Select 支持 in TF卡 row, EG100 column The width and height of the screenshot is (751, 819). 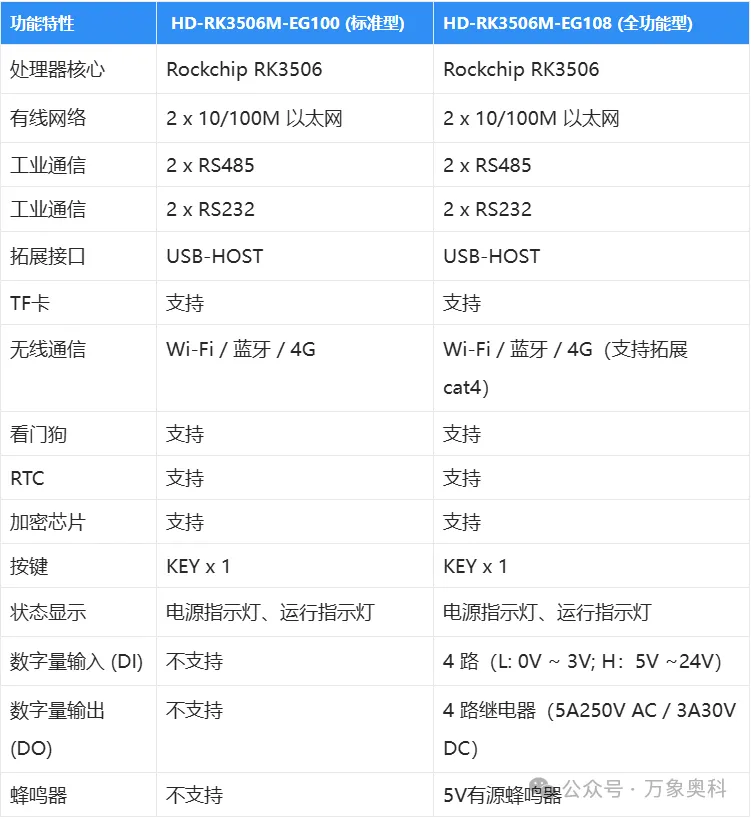(185, 303)
